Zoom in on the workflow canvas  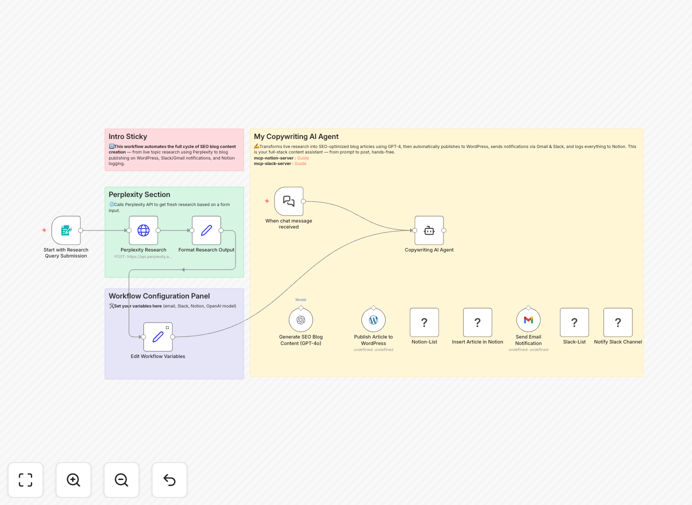click(x=73, y=480)
